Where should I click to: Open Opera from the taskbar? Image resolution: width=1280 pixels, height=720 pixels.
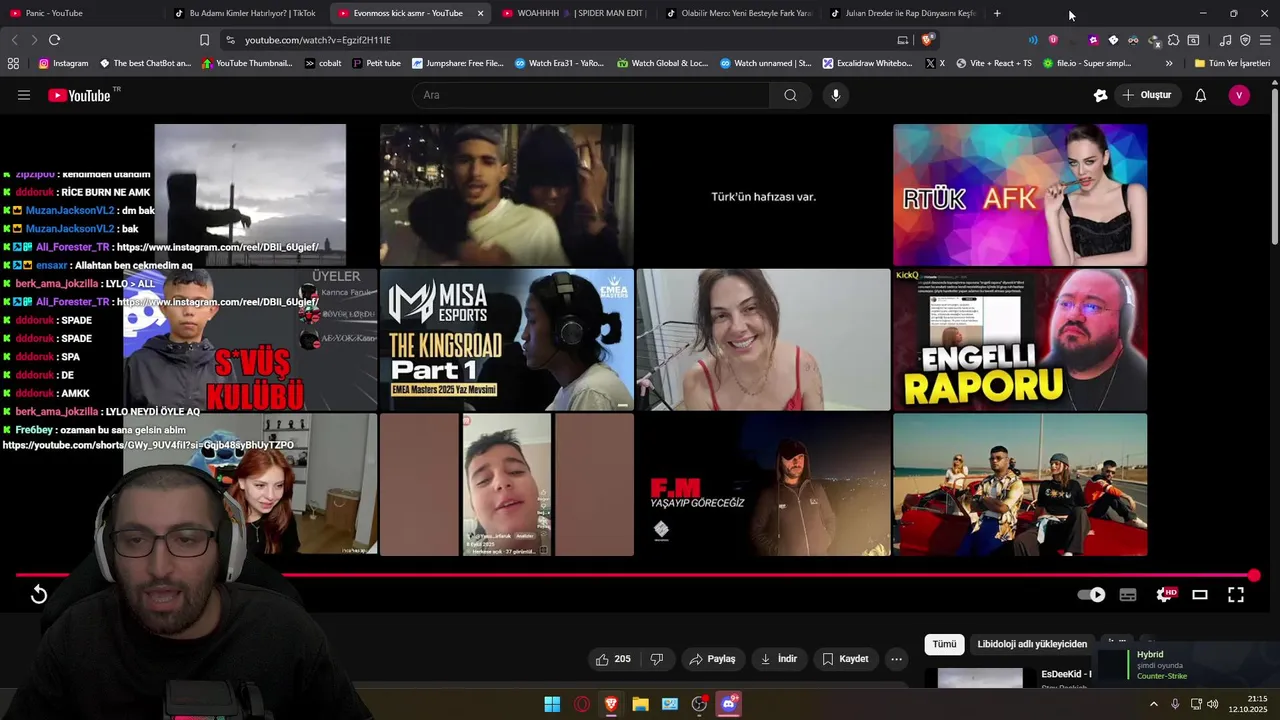point(582,704)
